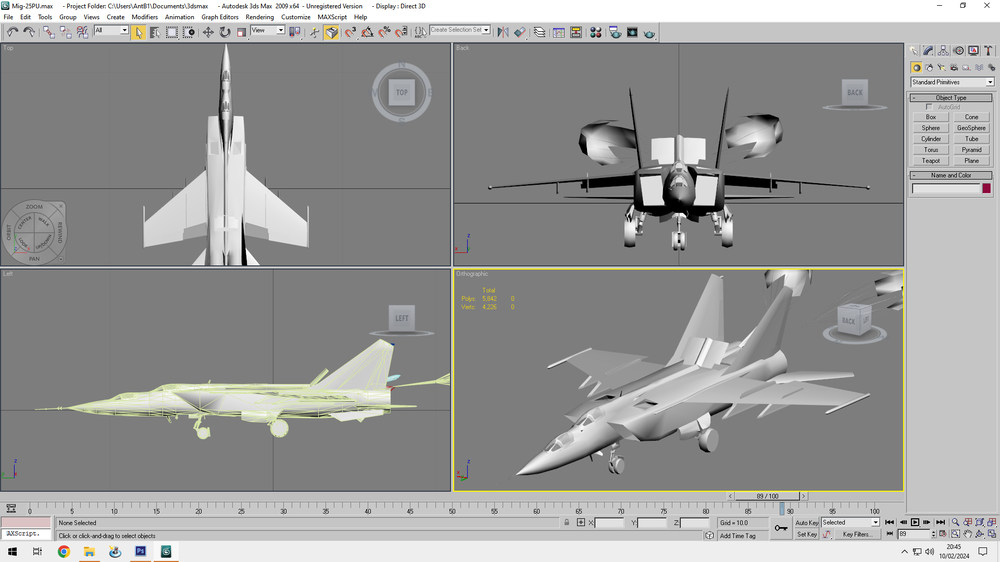The height and width of the screenshot is (562, 1000).
Task: Toggle the selection lock icon
Action: point(566,522)
